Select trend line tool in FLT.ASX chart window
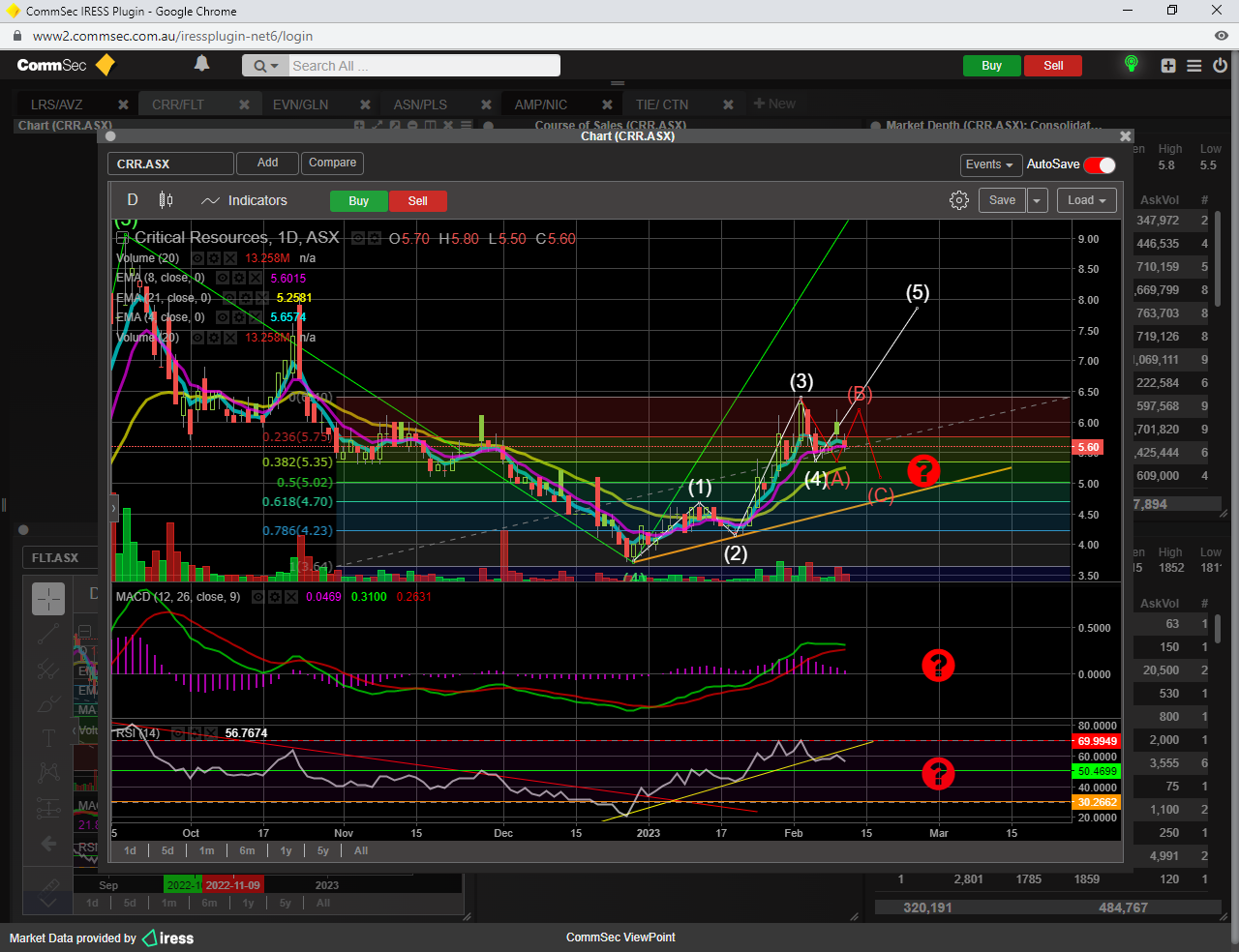 (x=47, y=634)
